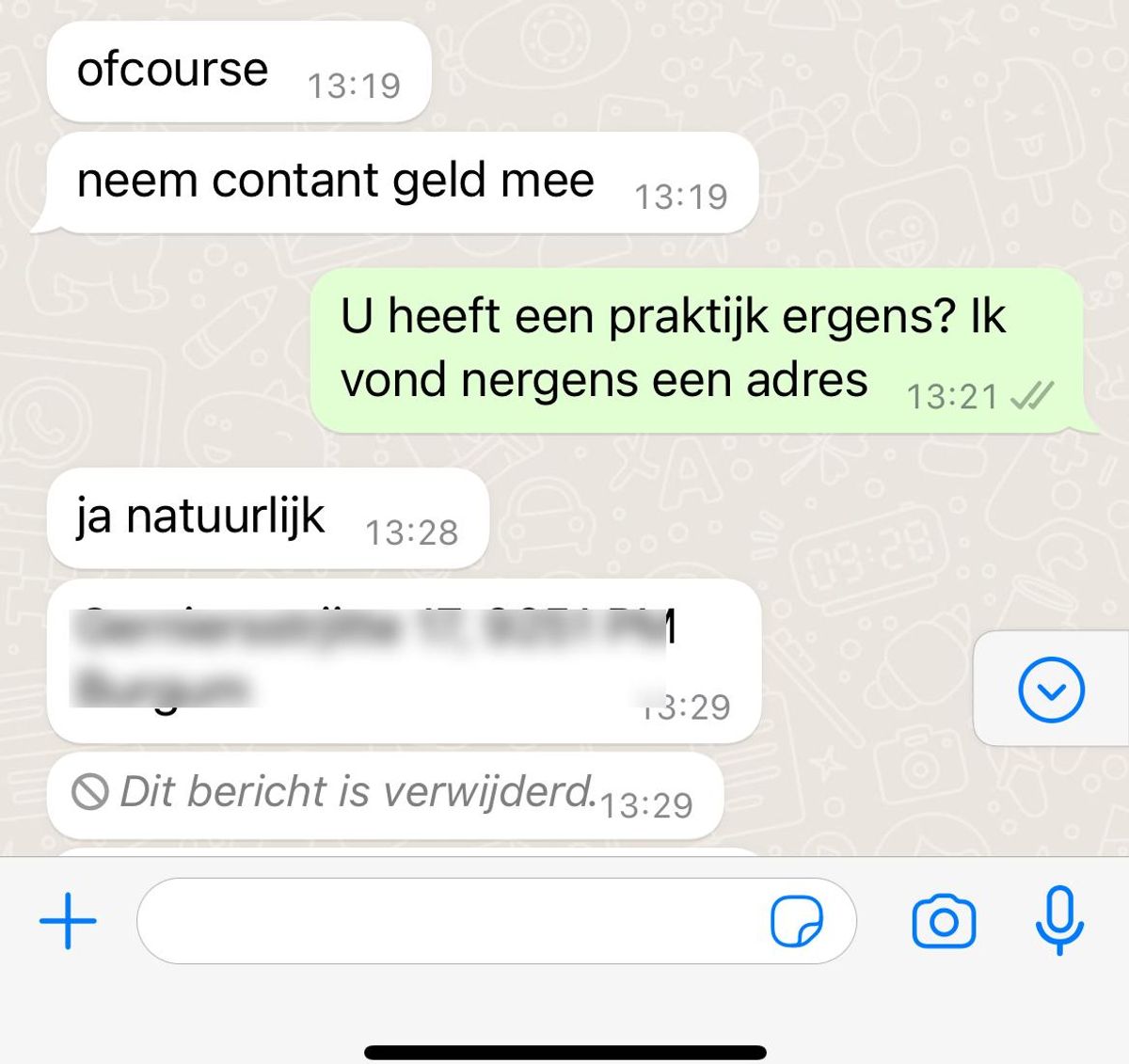Tap the iOS home indicator bar
Image resolution: width=1129 pixels, height=1064 pixels.
click(565, 1053)
